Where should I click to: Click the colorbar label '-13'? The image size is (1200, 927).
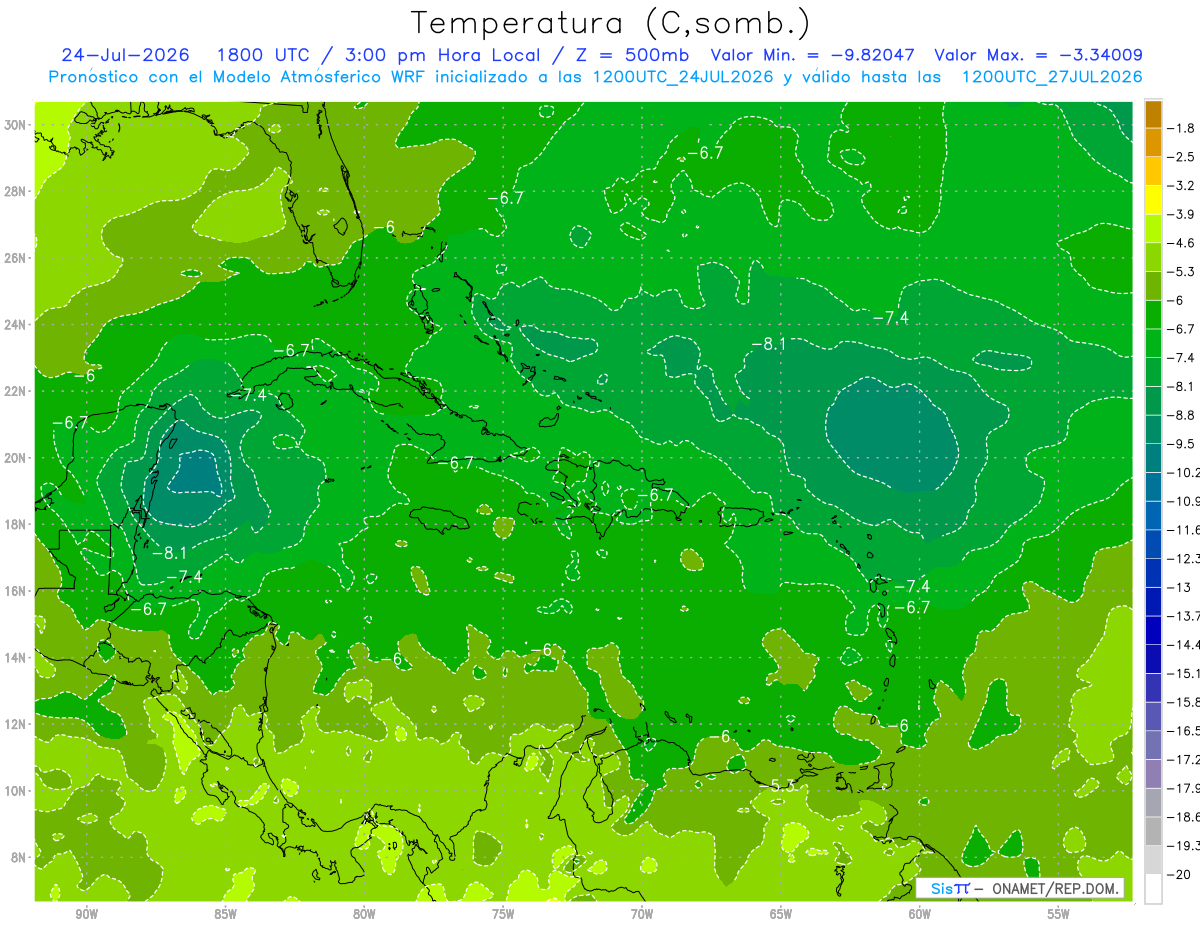[x=1179, y=586]
